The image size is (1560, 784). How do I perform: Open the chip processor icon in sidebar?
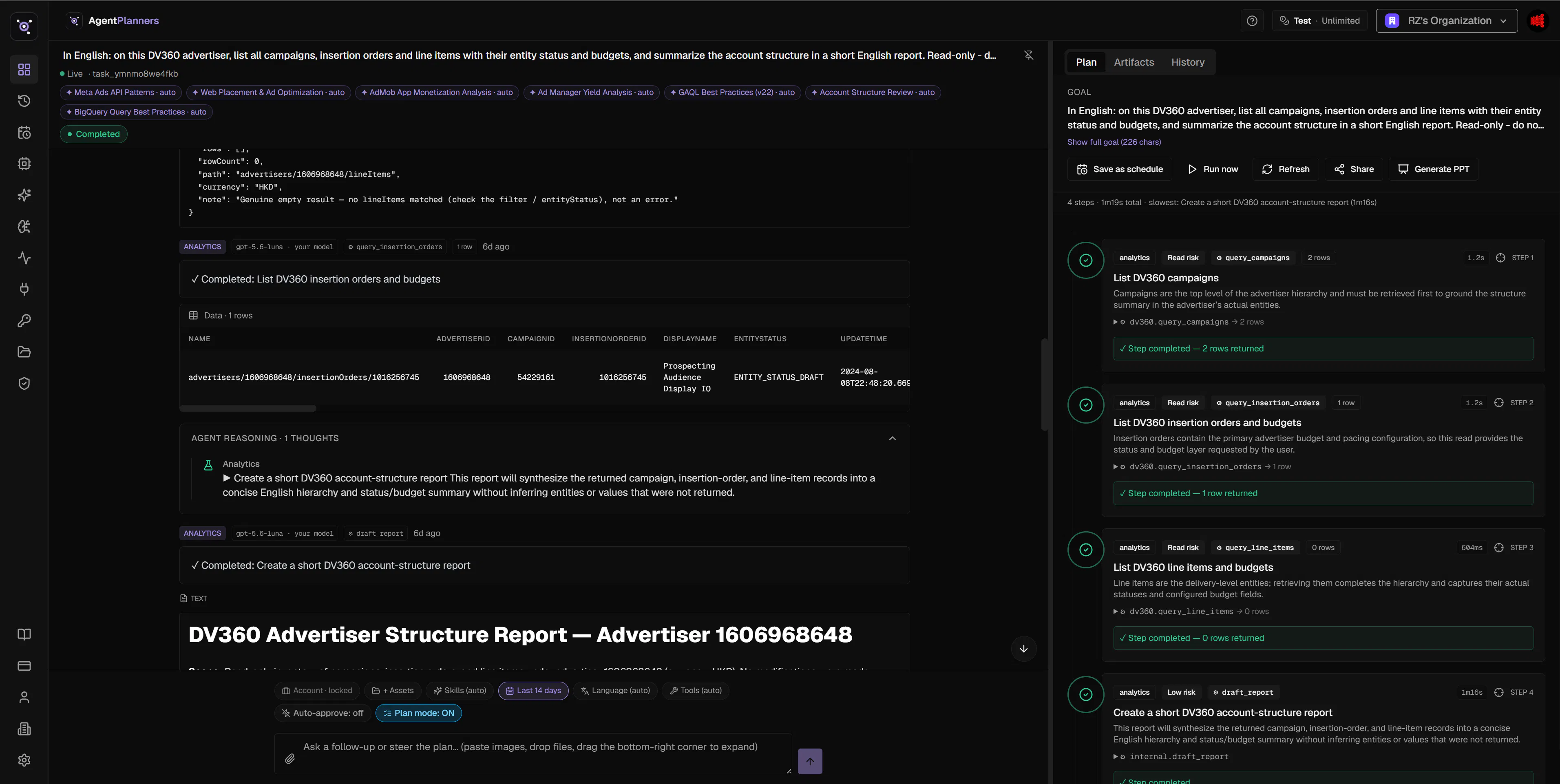(x=24, y=163)
